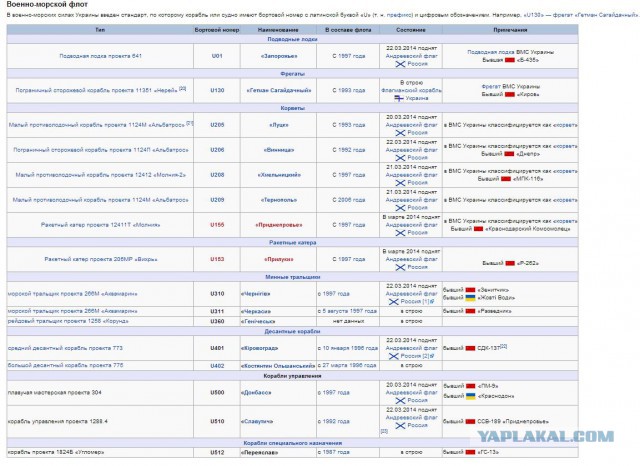
Task: Click hull number «U500» cell
Action: point(217,393)
